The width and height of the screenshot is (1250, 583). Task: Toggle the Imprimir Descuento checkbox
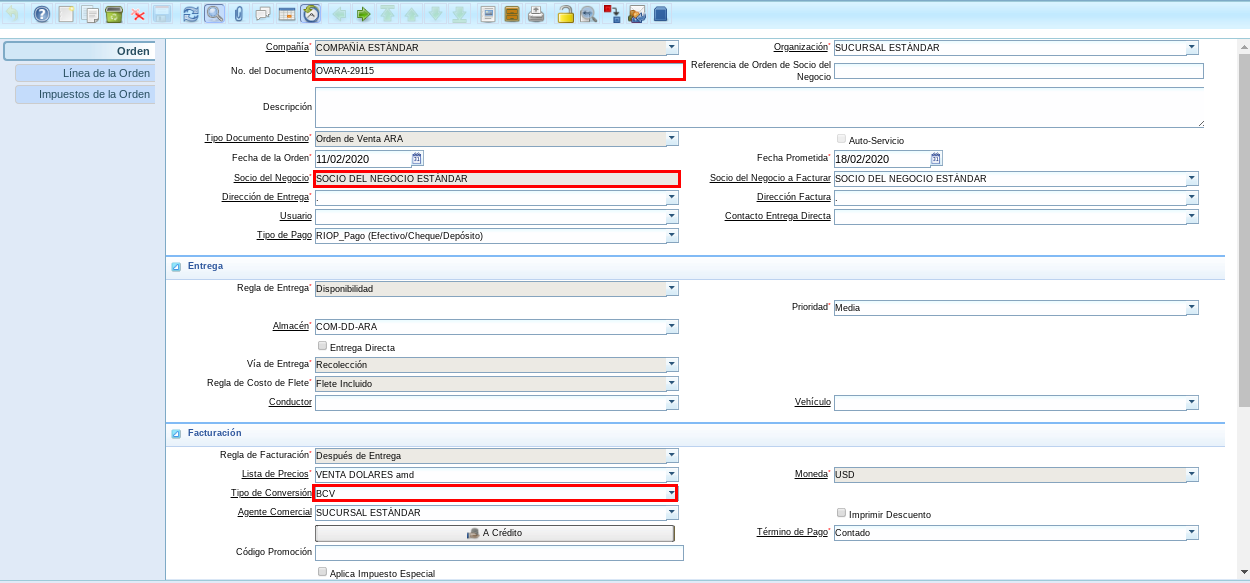841,513
